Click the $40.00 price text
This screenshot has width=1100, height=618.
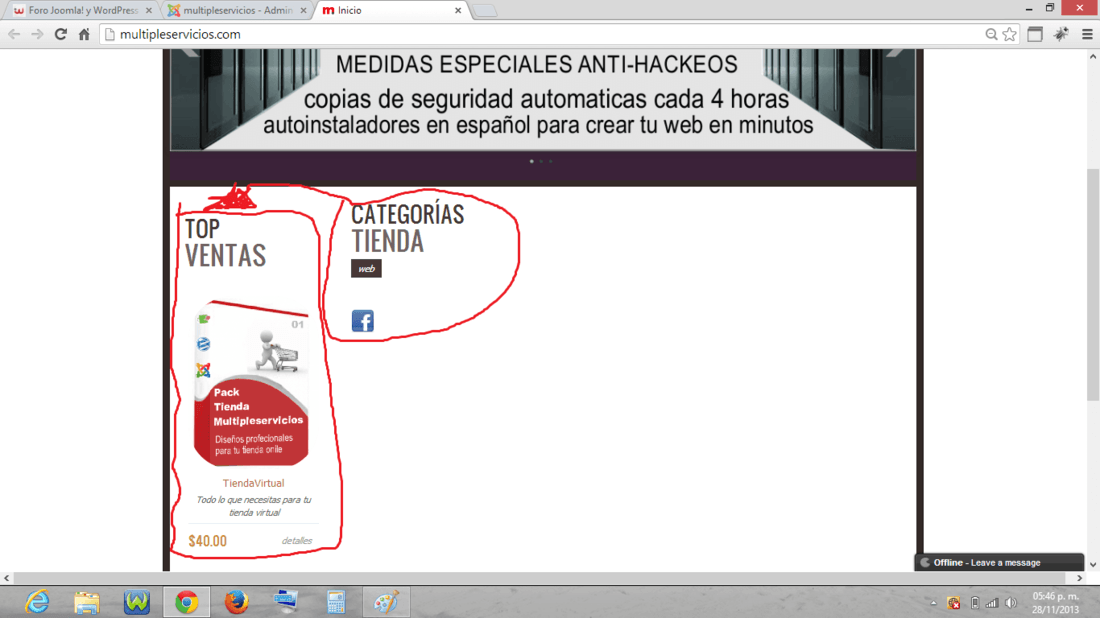coord(208,541)
